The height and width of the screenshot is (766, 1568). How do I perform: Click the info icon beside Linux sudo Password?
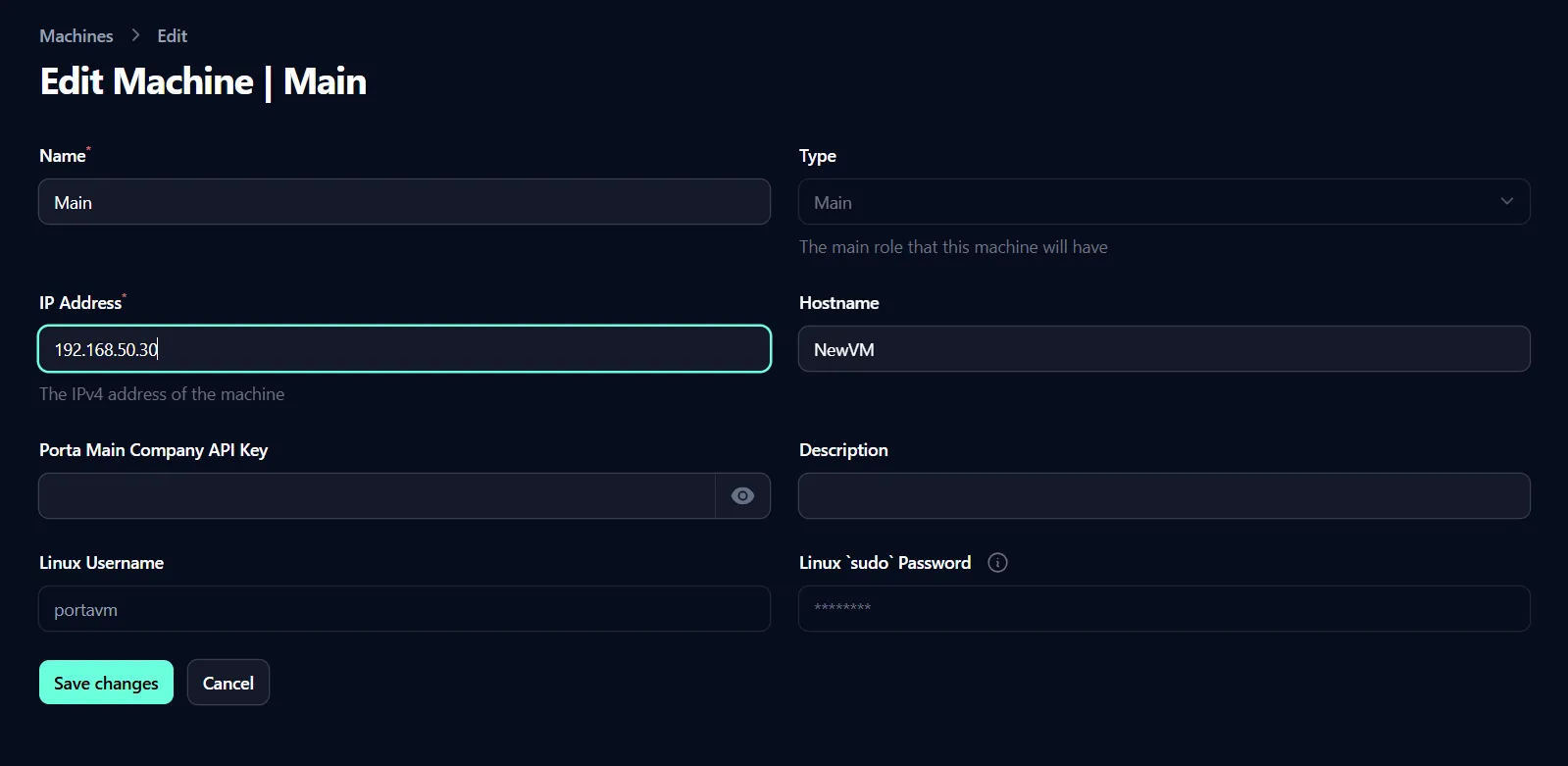(x=997, y=563)
